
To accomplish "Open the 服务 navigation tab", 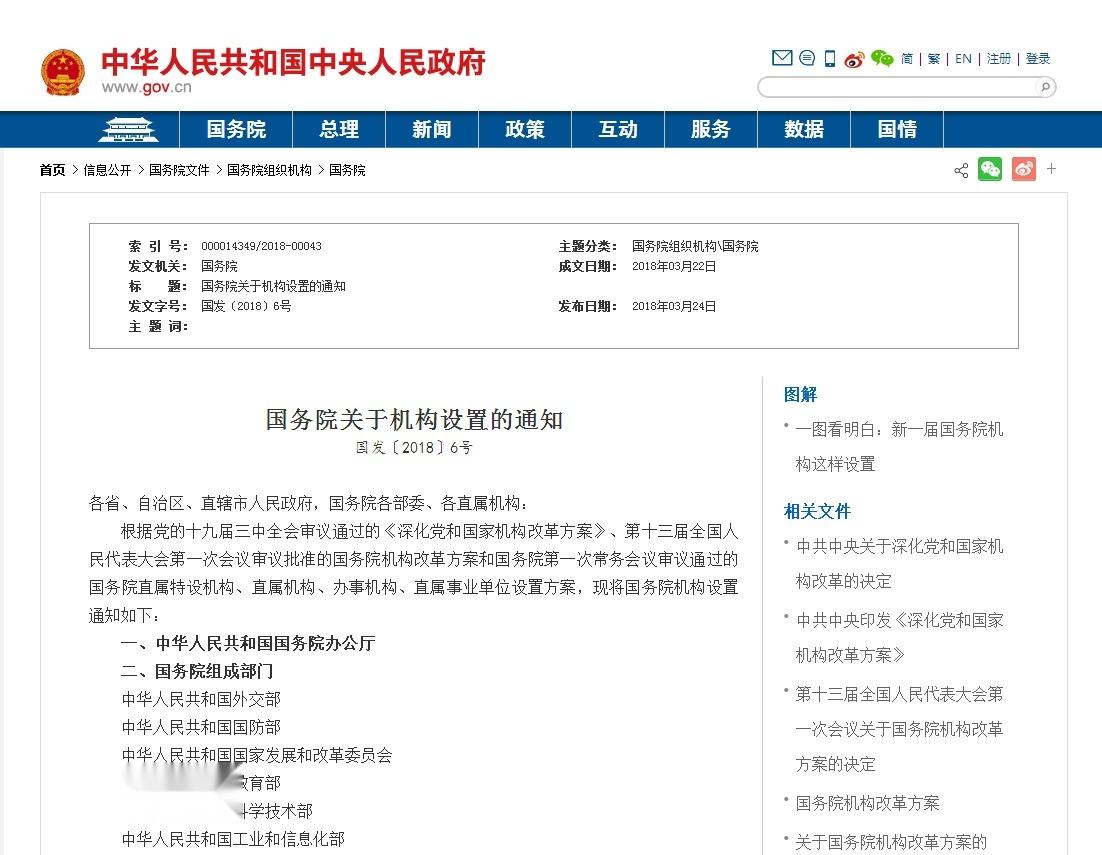I will [x=711, y=129].
